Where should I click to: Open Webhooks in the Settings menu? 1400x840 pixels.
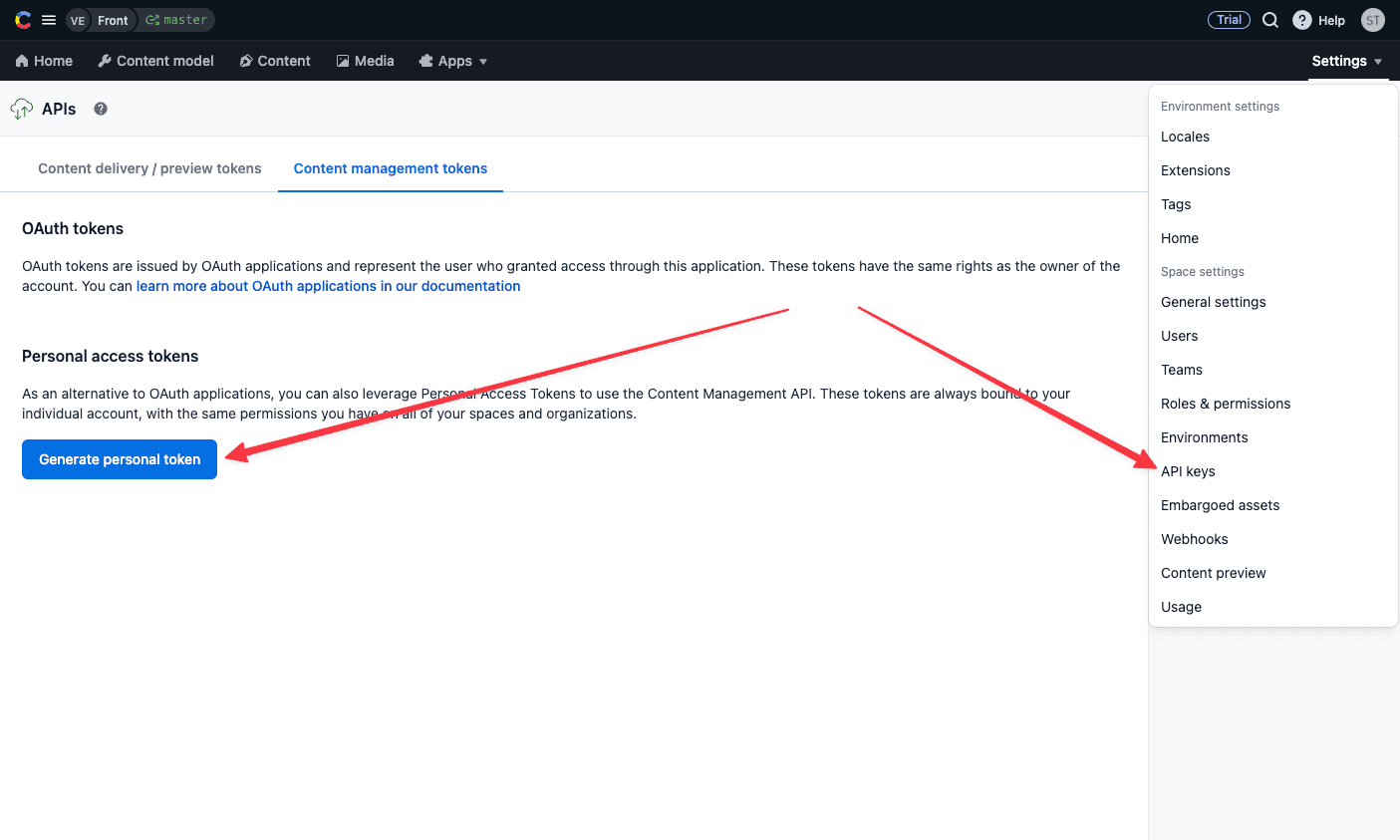1194,539
